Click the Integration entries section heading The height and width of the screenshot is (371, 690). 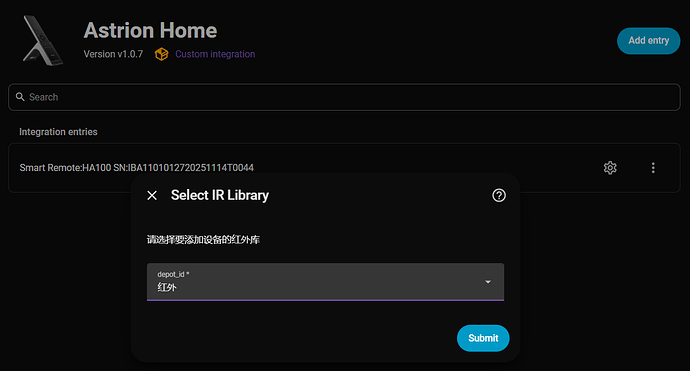click(58, 132)
